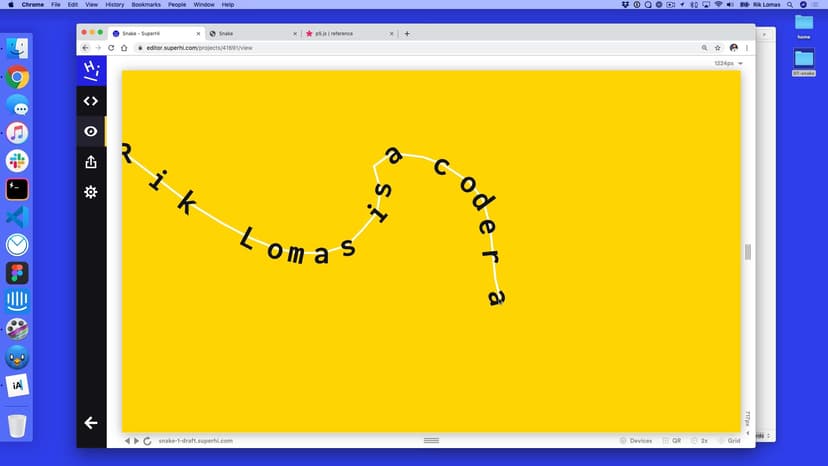Image resolution: width=828 pixels, height=466 pixels.
Task: Open the snake-1-draft.superhi.com link
Action: [x=195, y=441]
